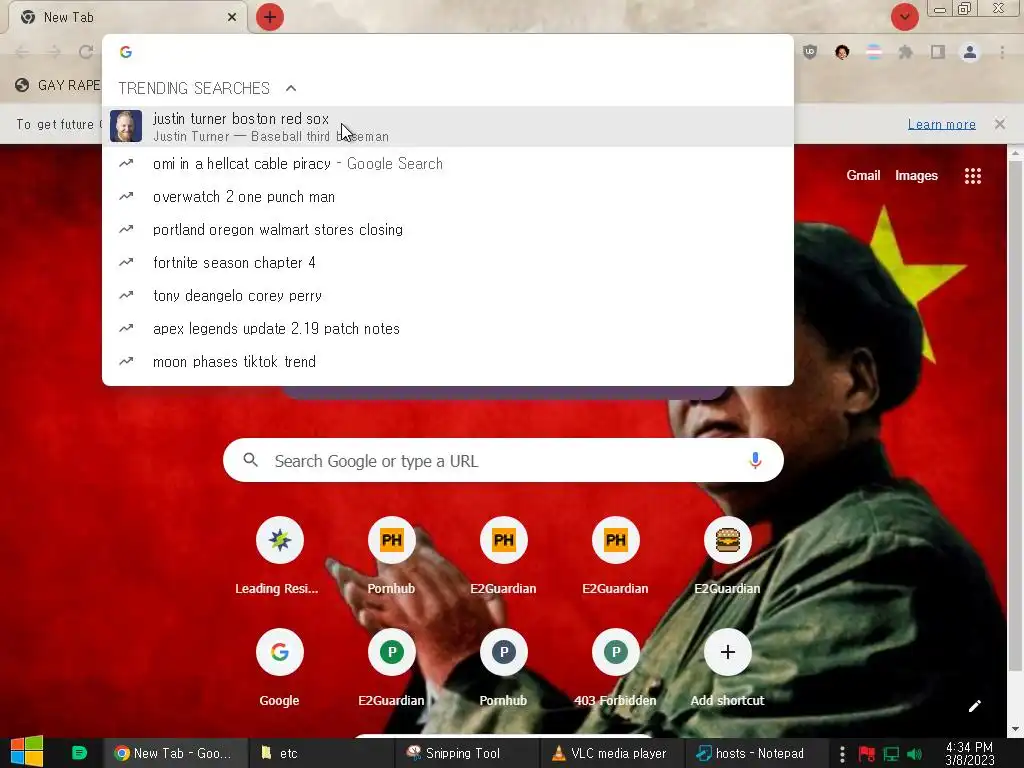Open the Windows Start button

pos(27,752)
